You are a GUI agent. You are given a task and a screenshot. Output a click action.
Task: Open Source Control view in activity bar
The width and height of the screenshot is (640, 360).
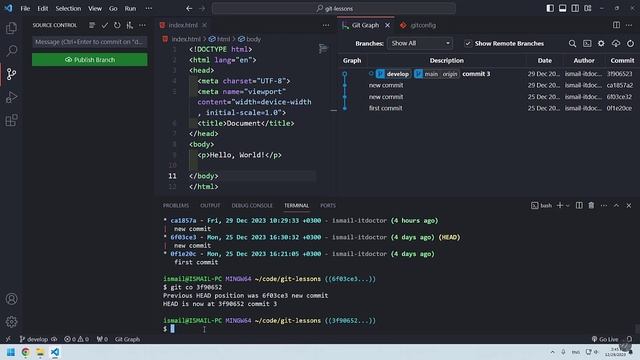11,74
